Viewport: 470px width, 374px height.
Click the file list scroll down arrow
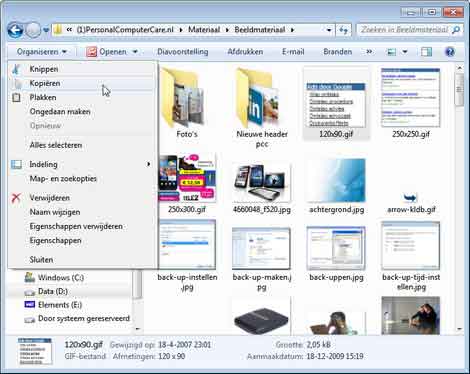coord(460,329)
